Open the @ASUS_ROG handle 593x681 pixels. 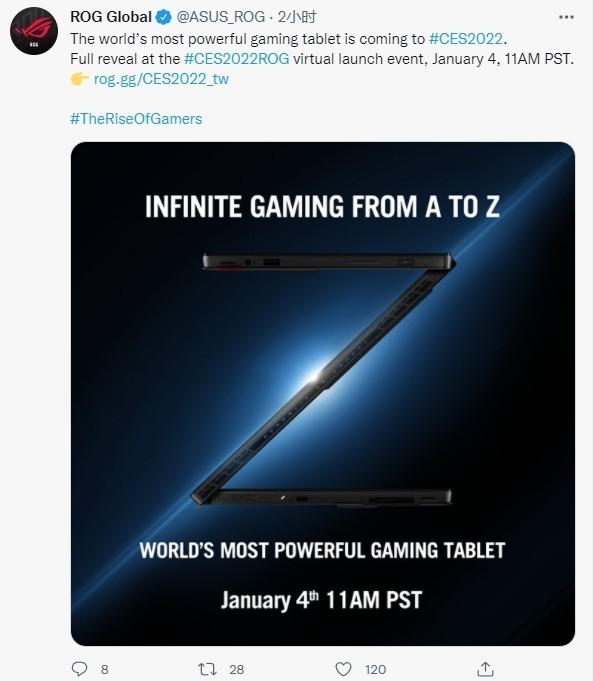pos(221,17)
